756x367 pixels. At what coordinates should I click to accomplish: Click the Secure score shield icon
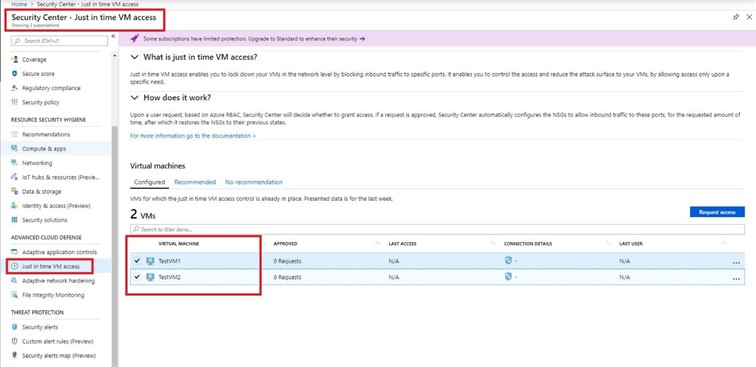click(x=14, y=74)
